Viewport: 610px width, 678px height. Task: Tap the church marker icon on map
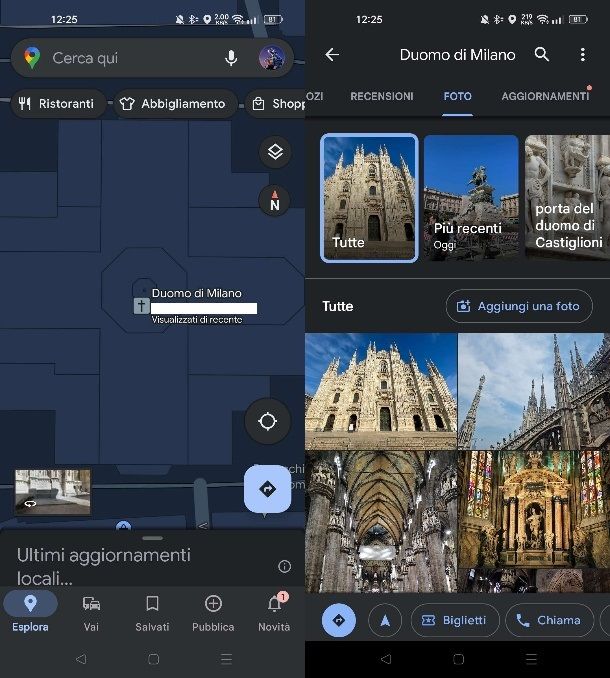pos(141,306)
